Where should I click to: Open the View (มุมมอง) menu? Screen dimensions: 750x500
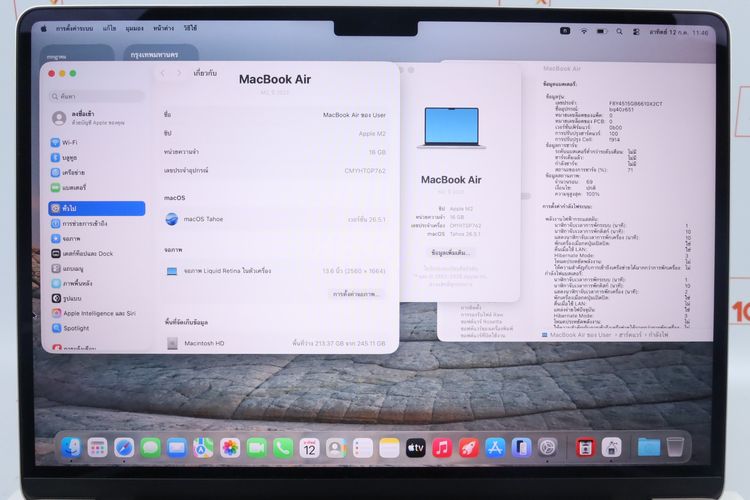[x=134, y=29]
